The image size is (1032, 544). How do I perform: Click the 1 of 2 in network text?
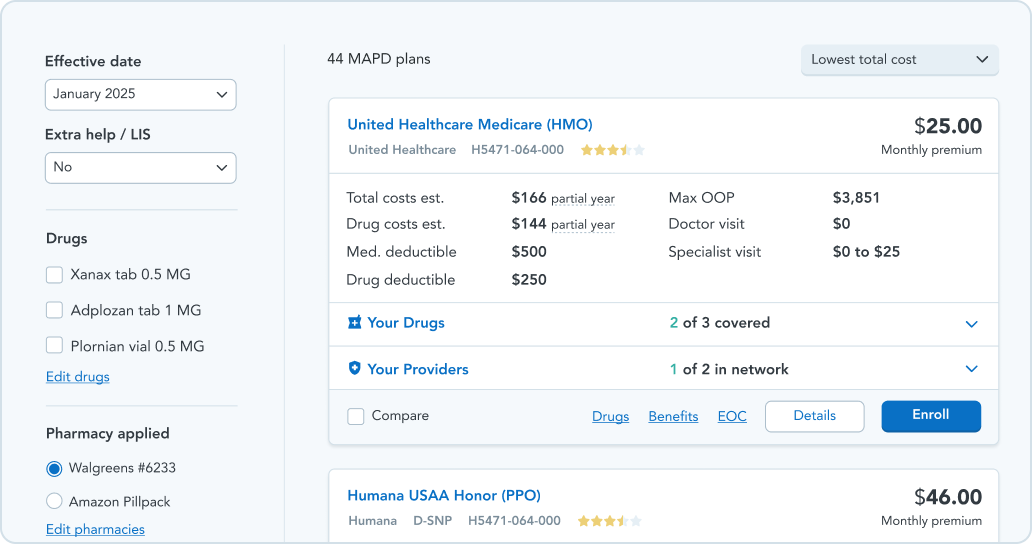[729, 369]
